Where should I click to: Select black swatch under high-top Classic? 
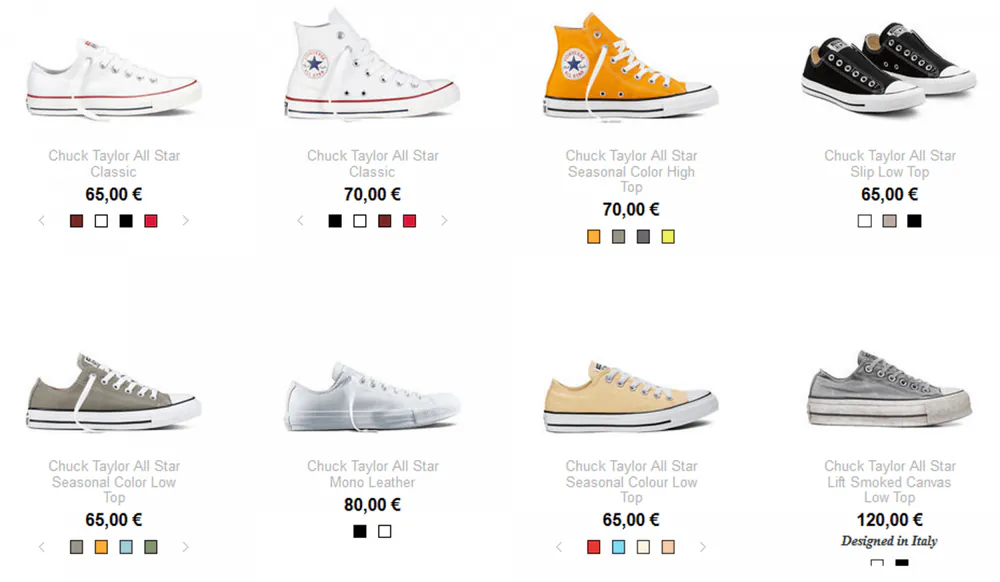pyautogui.click(x=335, y=221)
